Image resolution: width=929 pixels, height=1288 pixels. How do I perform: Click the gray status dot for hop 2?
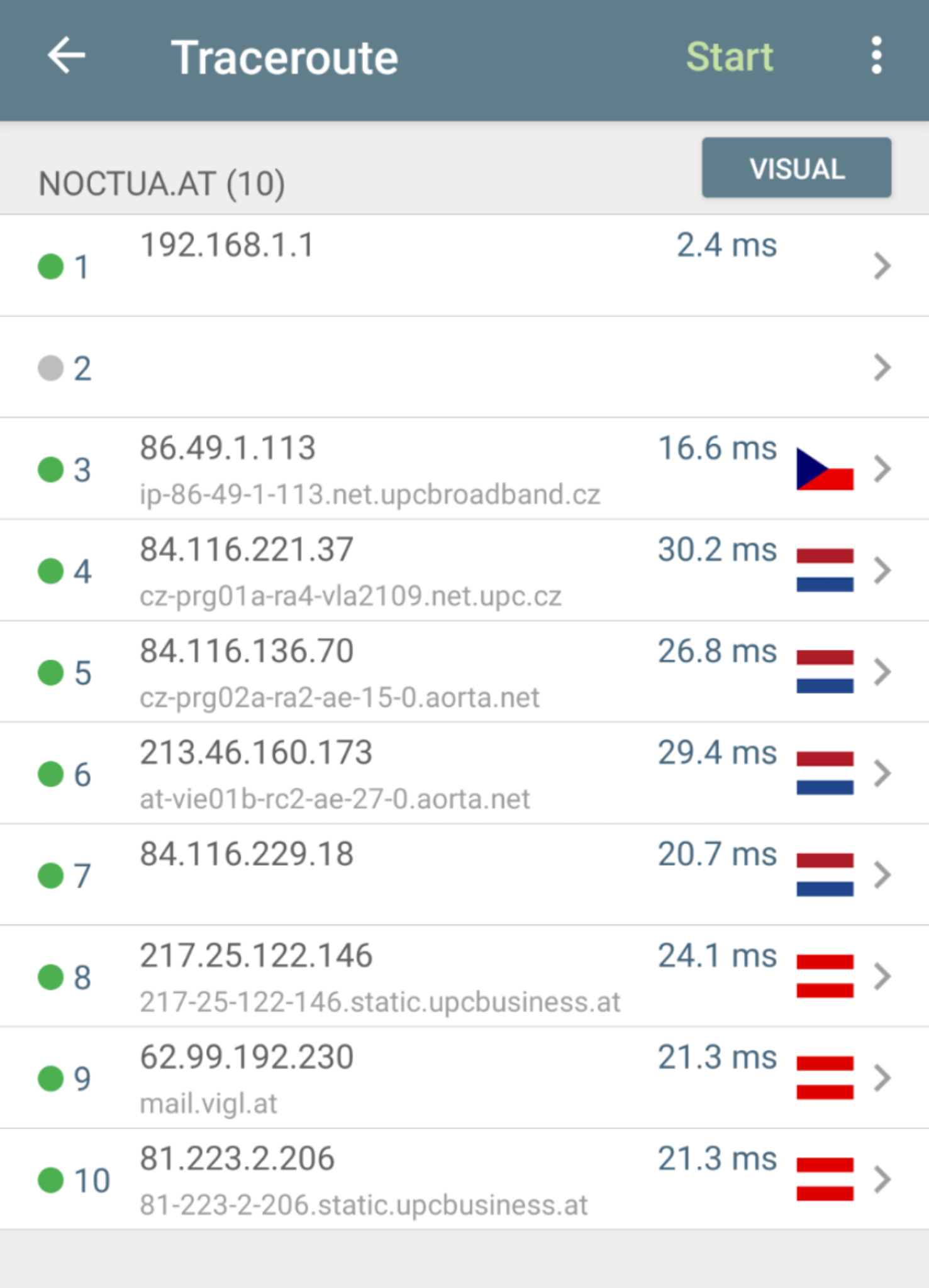tap(51, 368)
